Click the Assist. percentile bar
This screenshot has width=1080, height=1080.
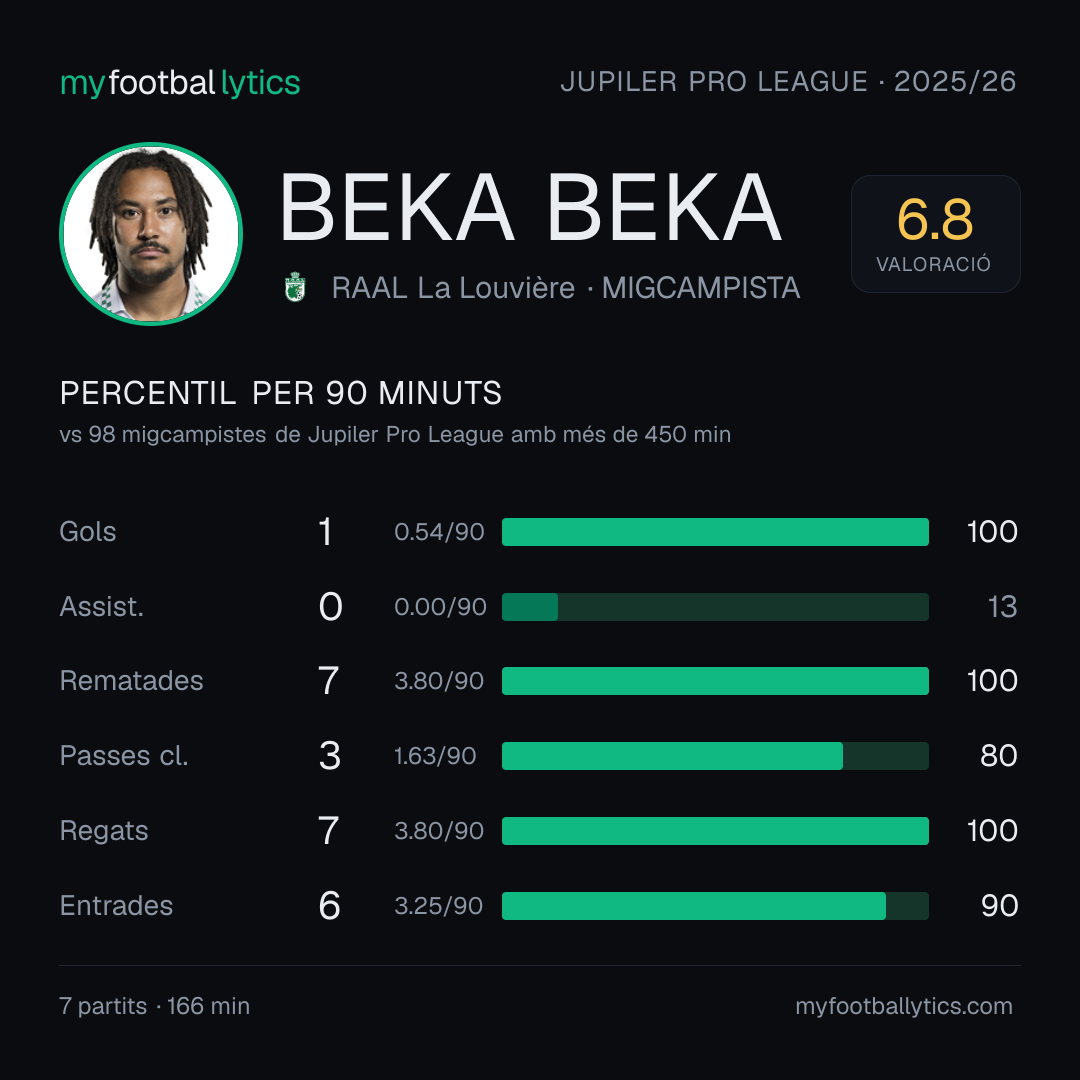pos(715,607)
